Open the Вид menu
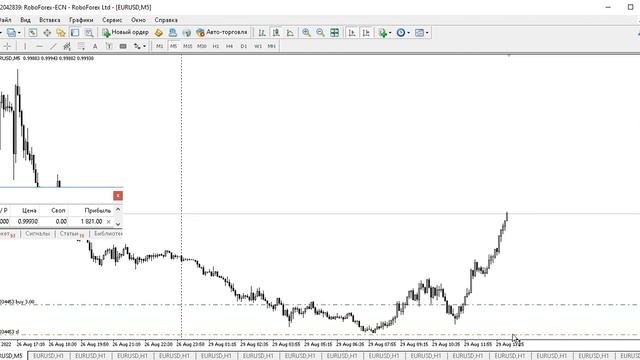The image size is (640, 360). pos(25,20)
